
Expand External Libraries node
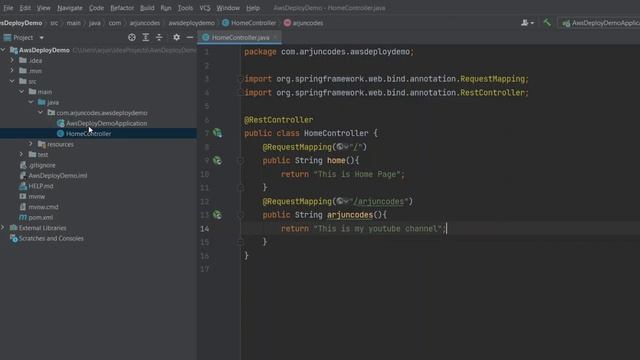pyautogui.click(x=3, y=228)
